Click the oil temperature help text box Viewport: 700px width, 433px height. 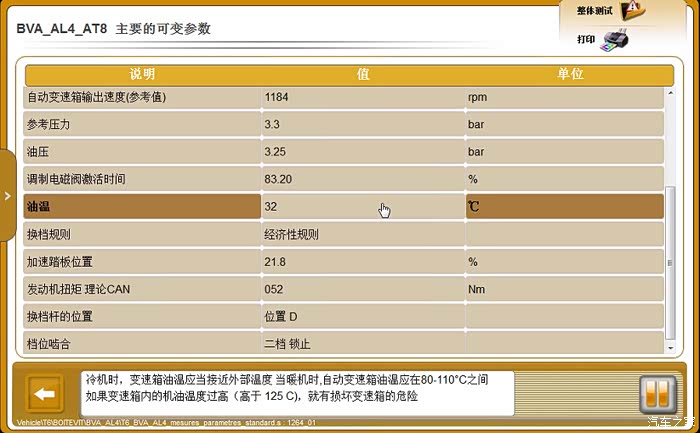coord(296,388)
